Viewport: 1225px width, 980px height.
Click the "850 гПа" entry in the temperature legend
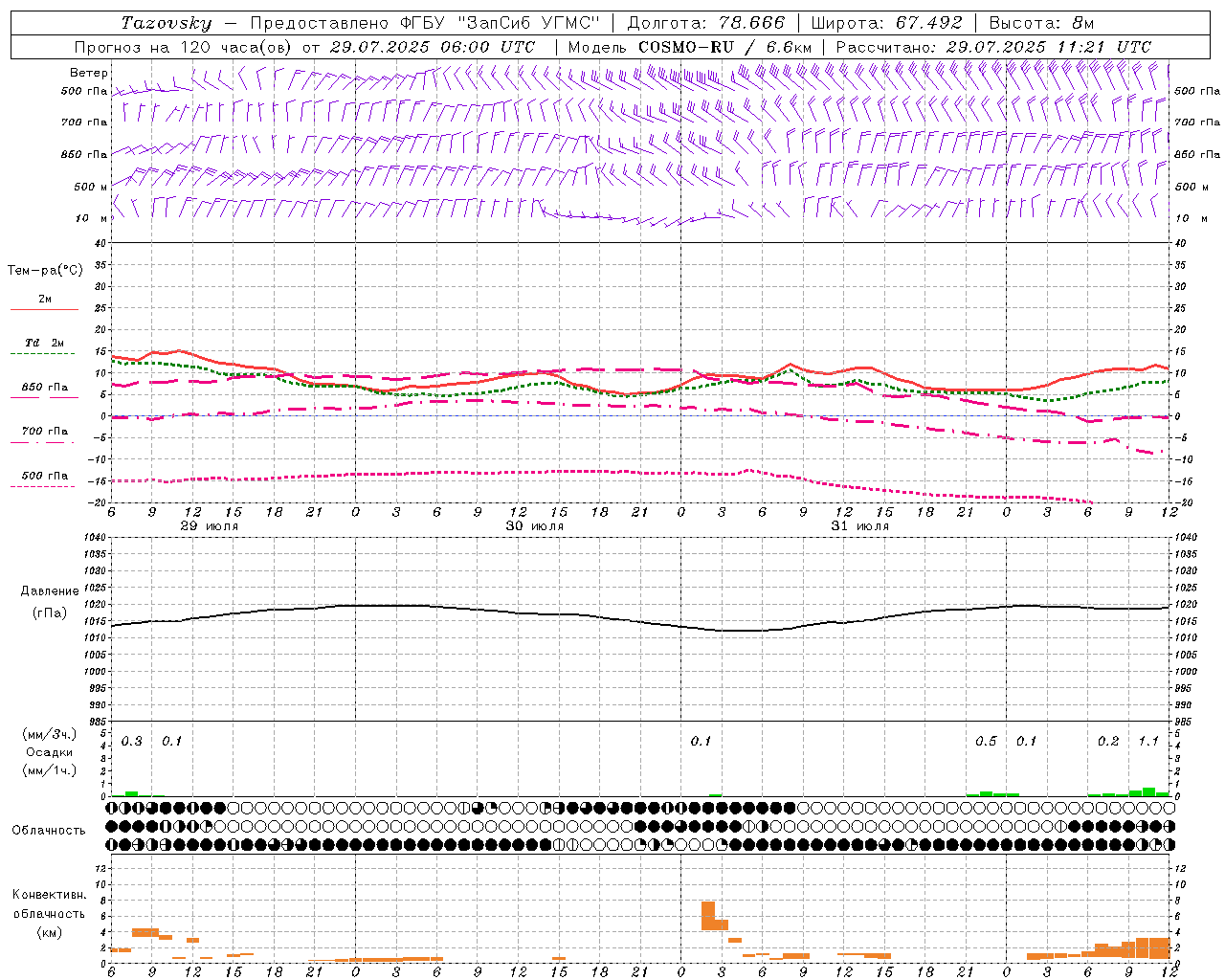(x=45, y=388)
